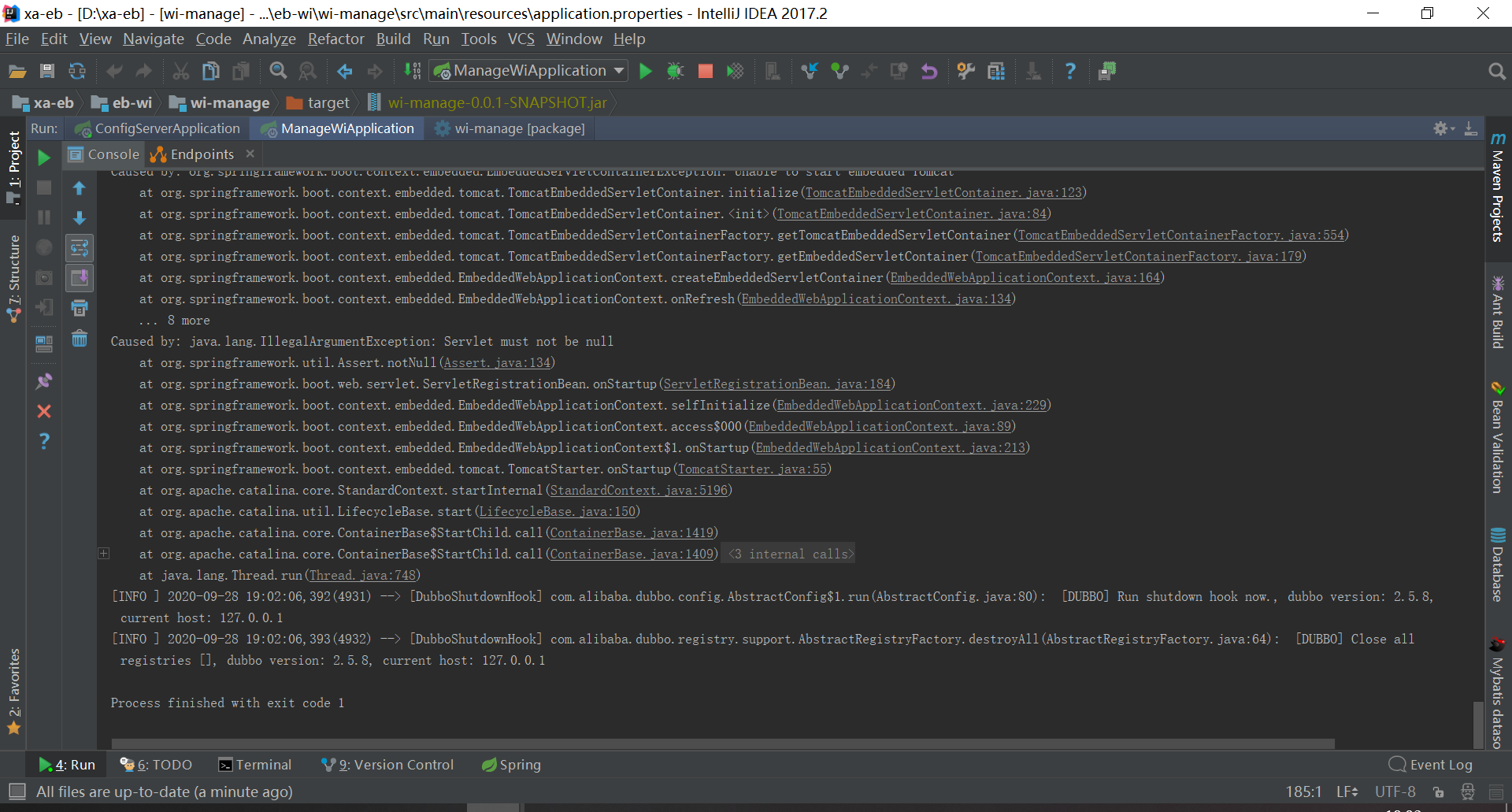Run with coverage icon
Image resolution: width=1512 pixels, height=812 pixels.
pyautogui.click(x=735, y=71)
